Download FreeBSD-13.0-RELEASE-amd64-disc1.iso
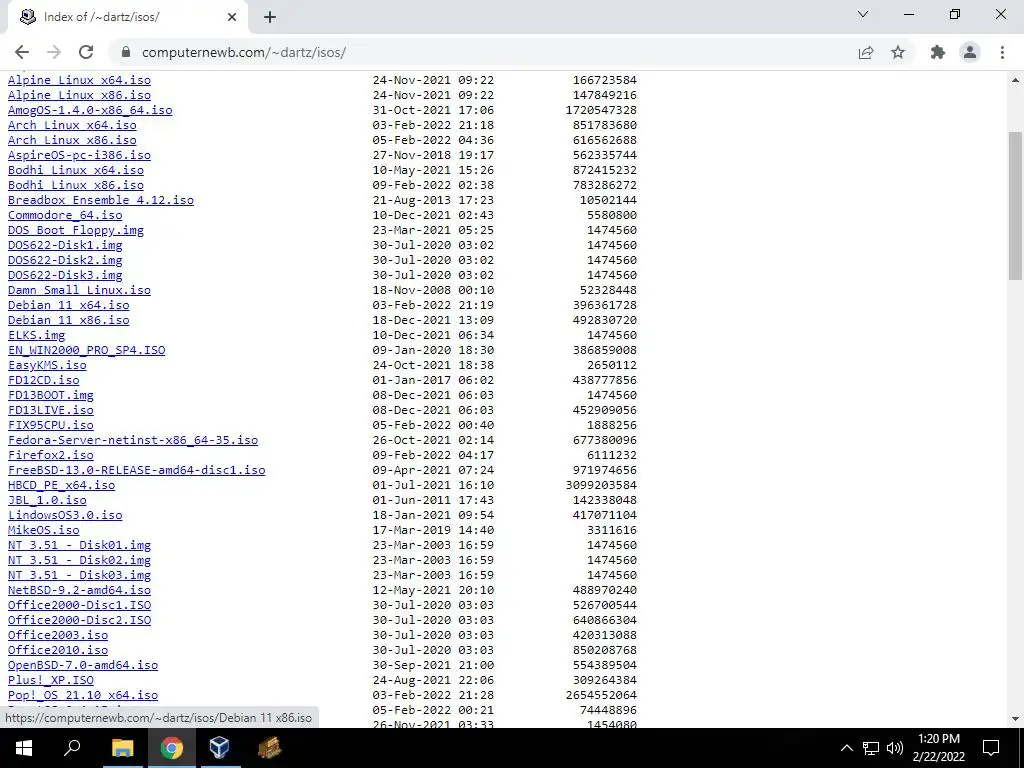 click(x=136, y=470)
